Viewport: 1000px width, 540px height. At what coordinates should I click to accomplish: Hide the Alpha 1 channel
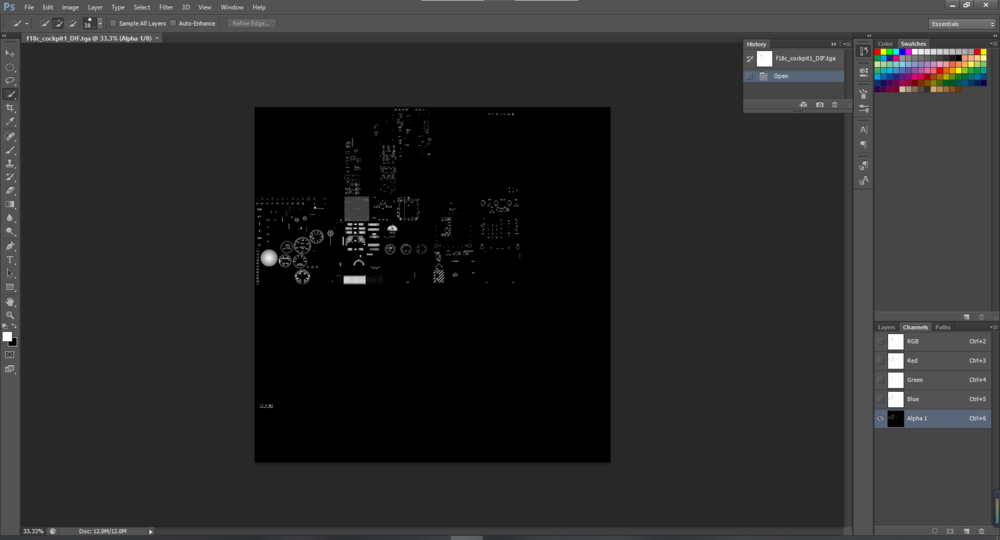[880, 419]
